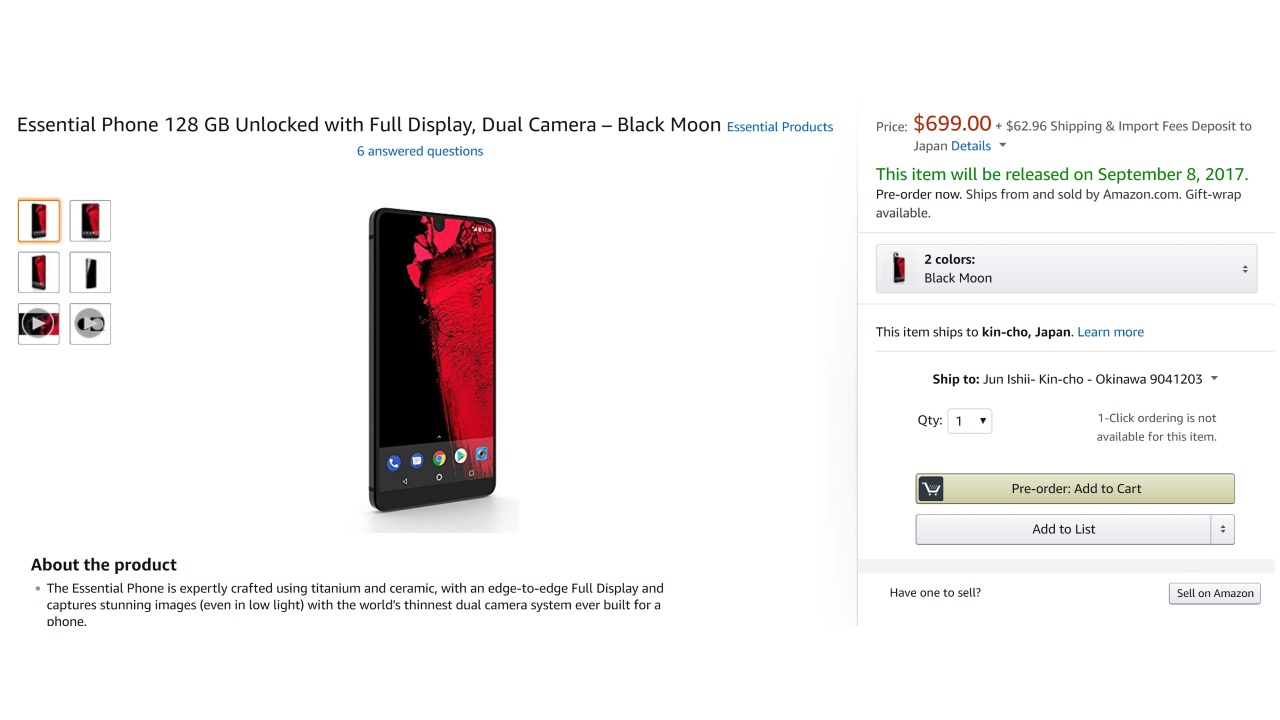Open the 2 colors Black Moon dropdown
Image resolution: width=1280 pixels, height=720 pixels.
pos(1066,269)
